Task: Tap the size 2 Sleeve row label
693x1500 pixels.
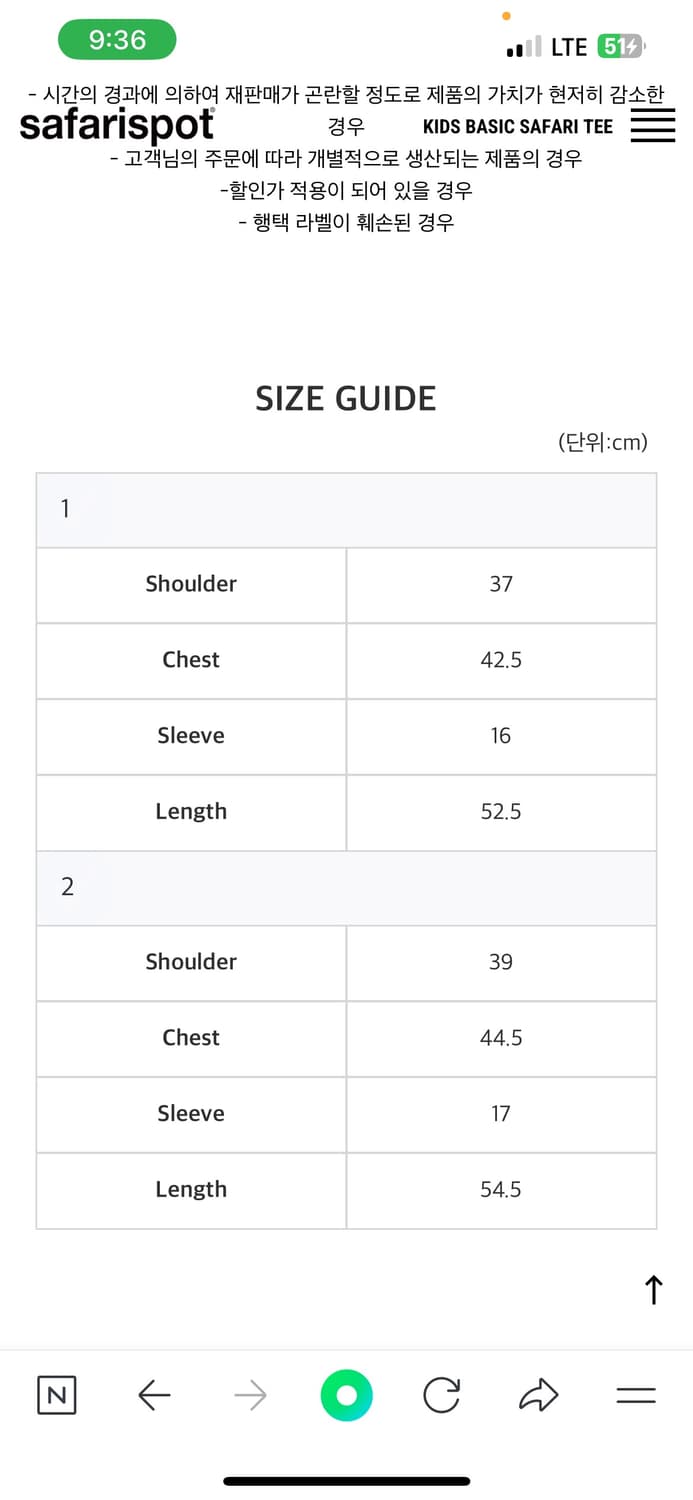Action: (x=191, y=1113)
